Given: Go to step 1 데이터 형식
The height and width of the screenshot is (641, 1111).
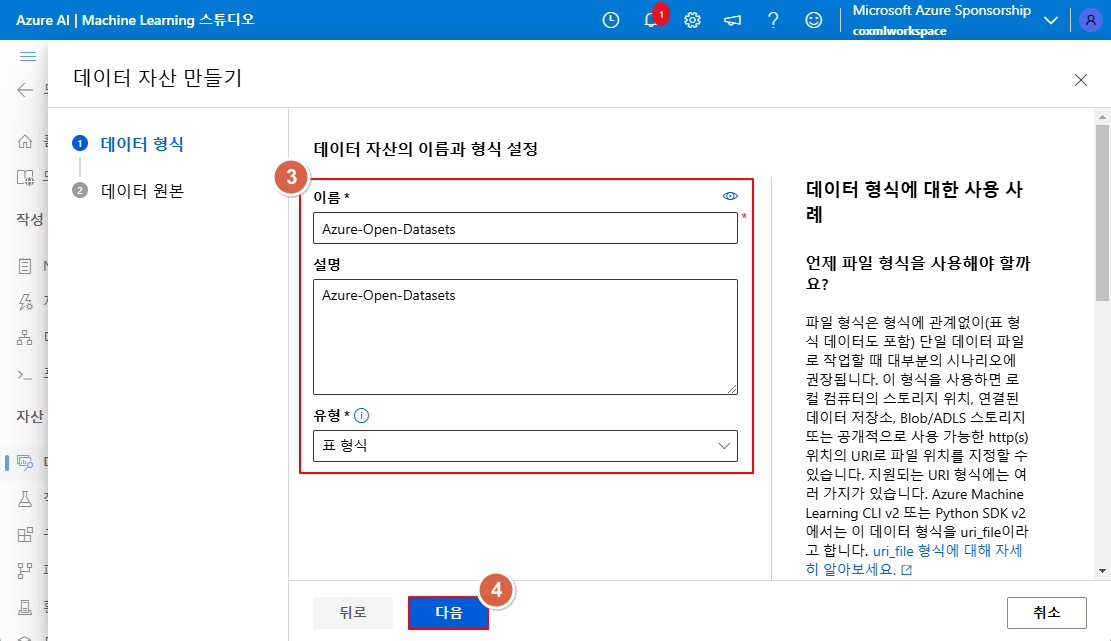Looking at the screenshot, I should click(128, 144).
